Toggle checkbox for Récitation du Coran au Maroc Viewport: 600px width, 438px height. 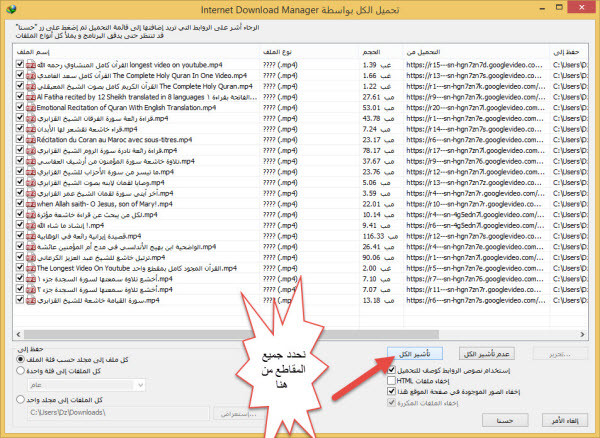tap(20, 139)
